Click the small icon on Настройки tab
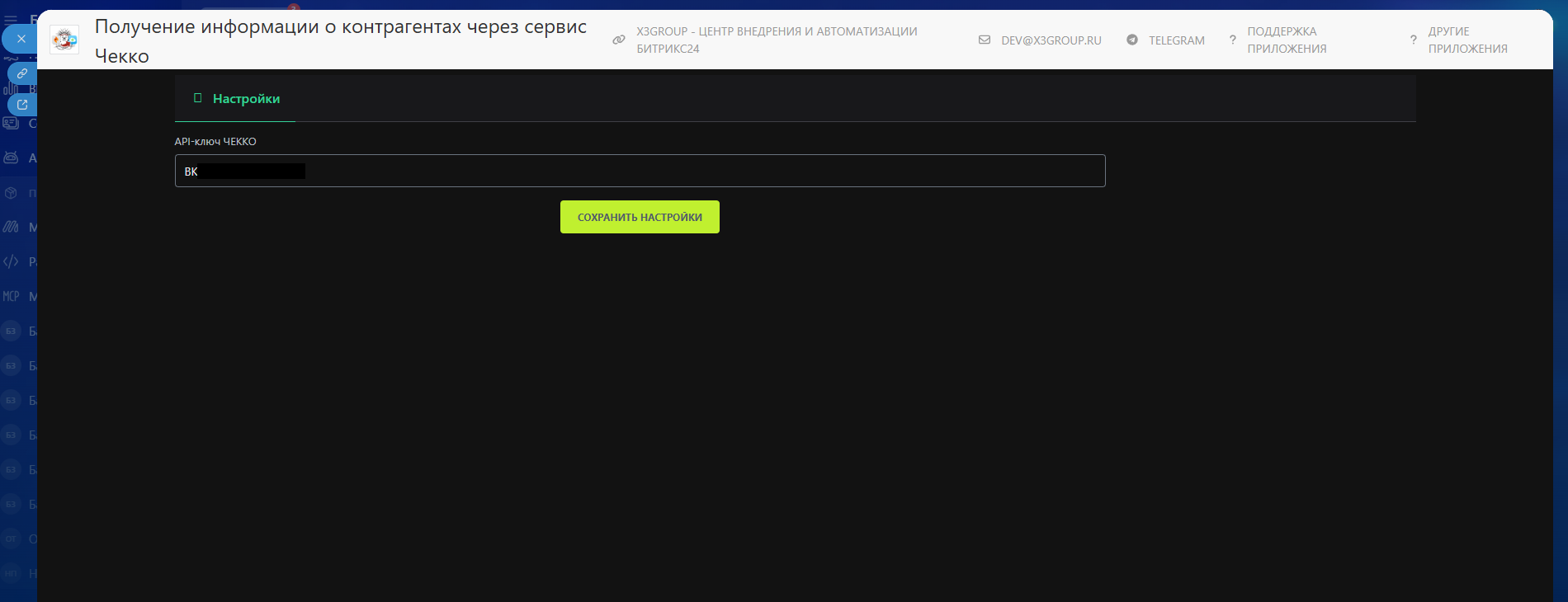This screenshot has height=602, width=1568. point(197,98)
